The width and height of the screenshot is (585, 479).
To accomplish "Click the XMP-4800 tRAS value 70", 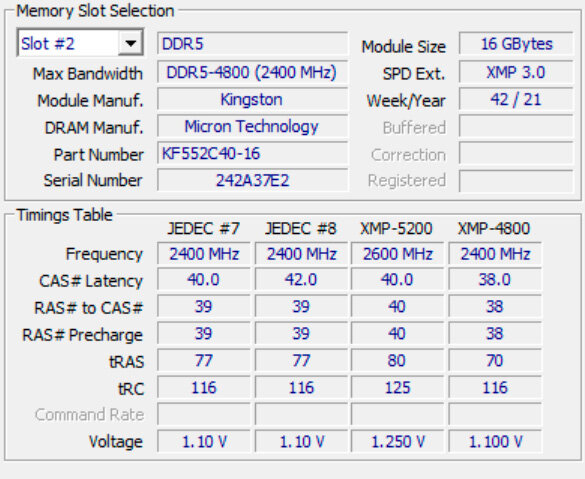I will point(495,360).
